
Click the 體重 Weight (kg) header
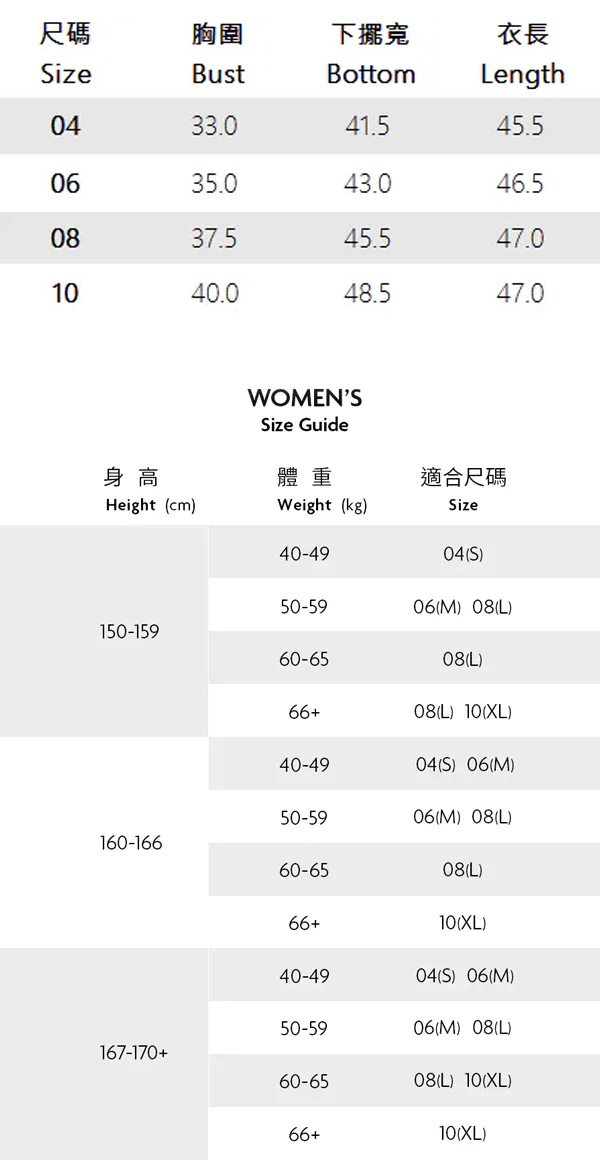click(321, 489)
